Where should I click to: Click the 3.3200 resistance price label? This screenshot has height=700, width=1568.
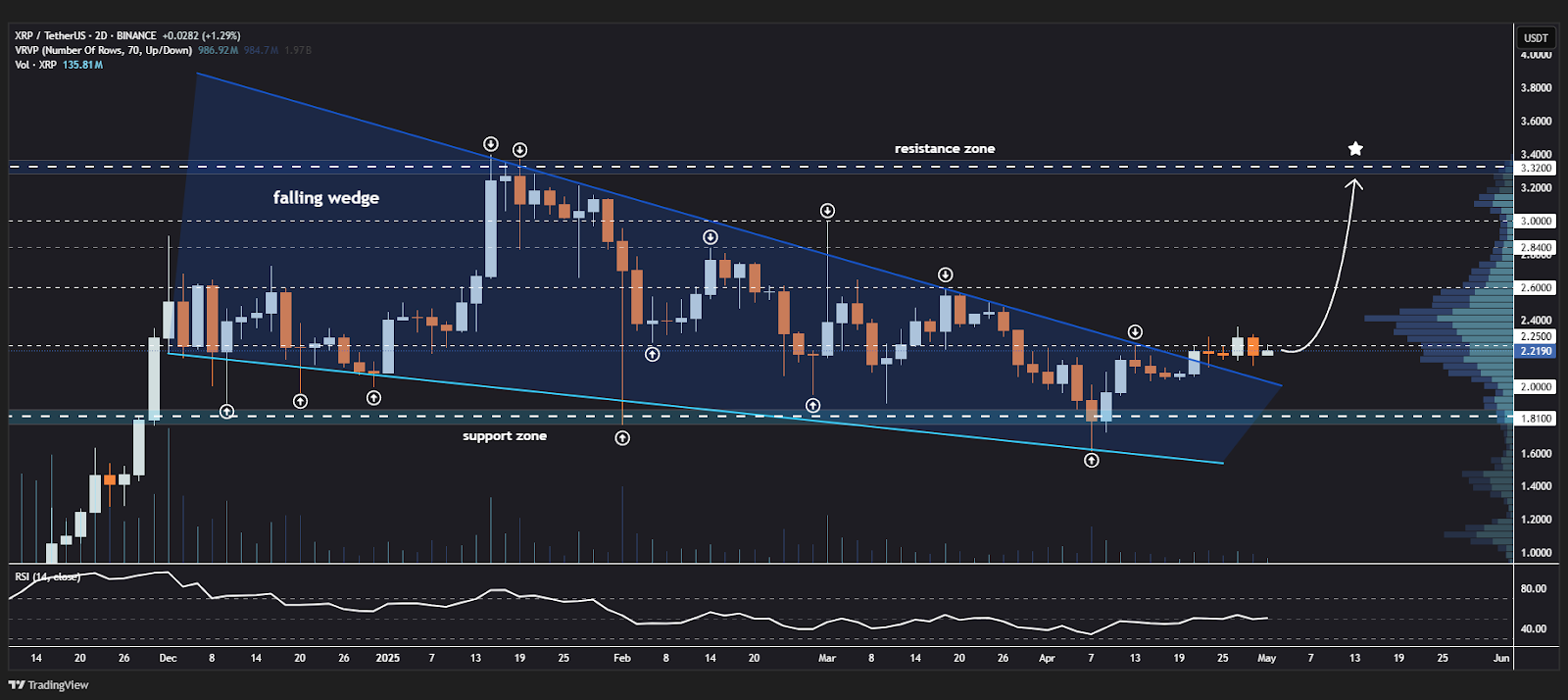(x=1536, y=169)
